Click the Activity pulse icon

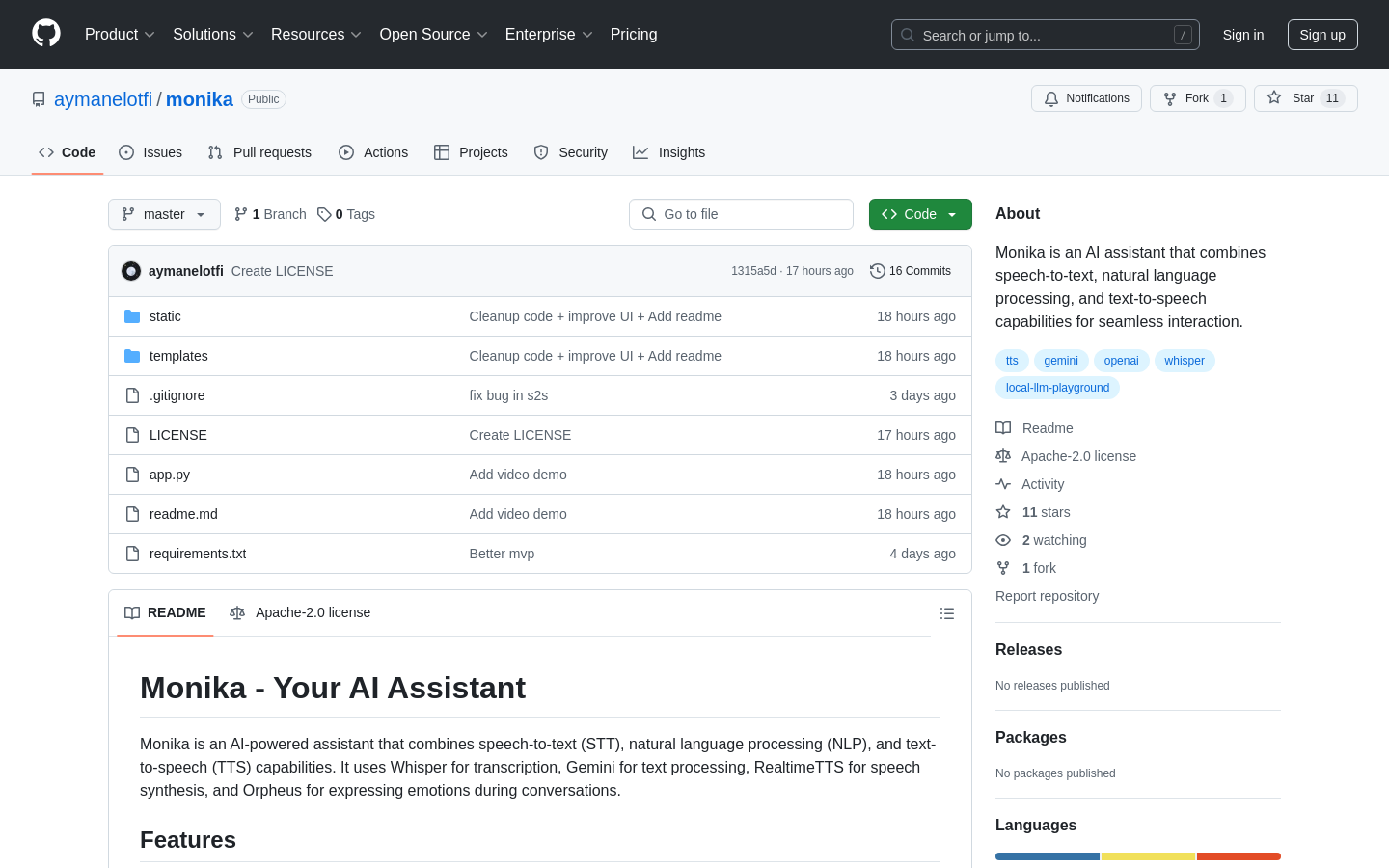coord(1003,484)
